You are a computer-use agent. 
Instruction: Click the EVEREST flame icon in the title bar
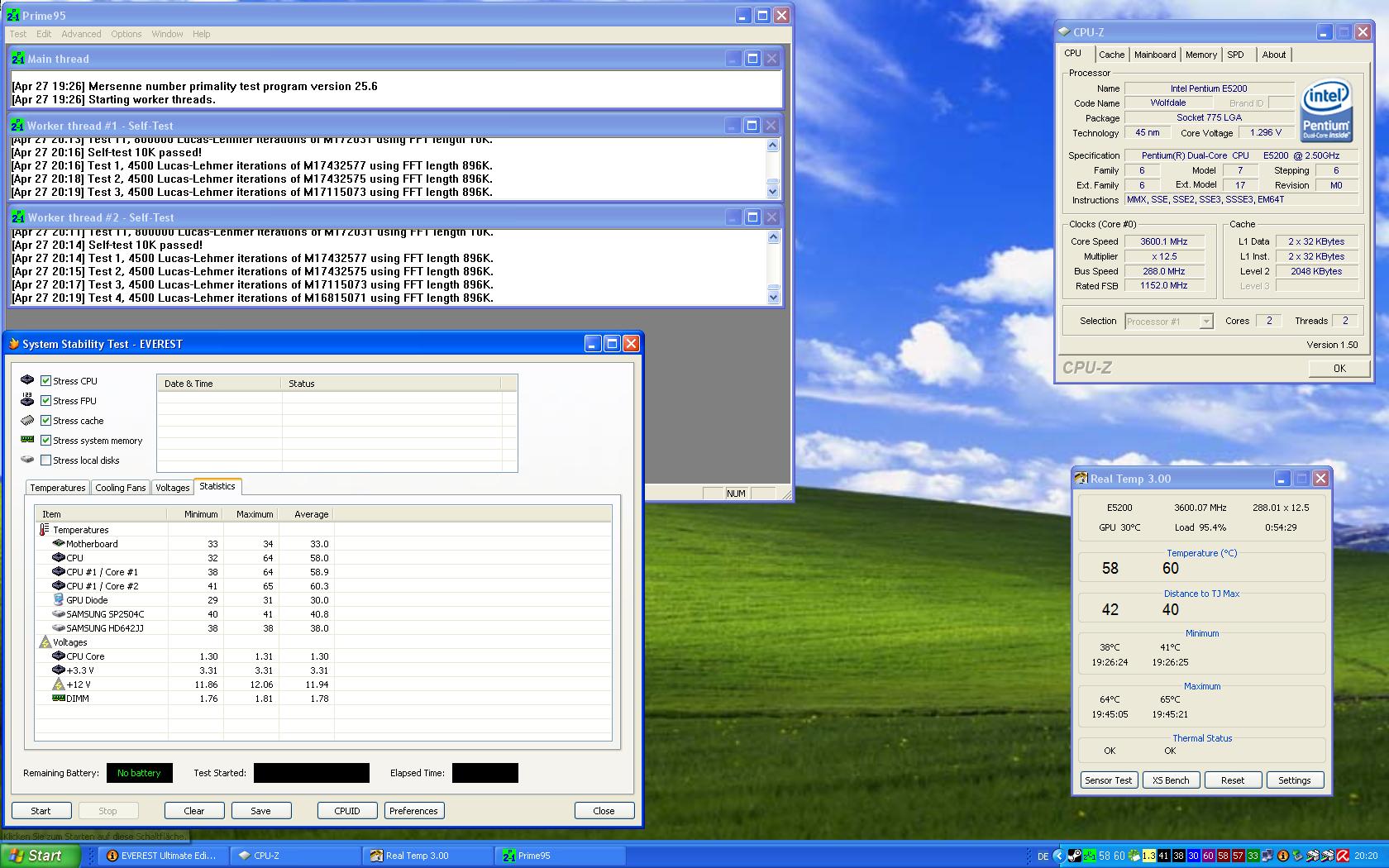pos(13,344)
